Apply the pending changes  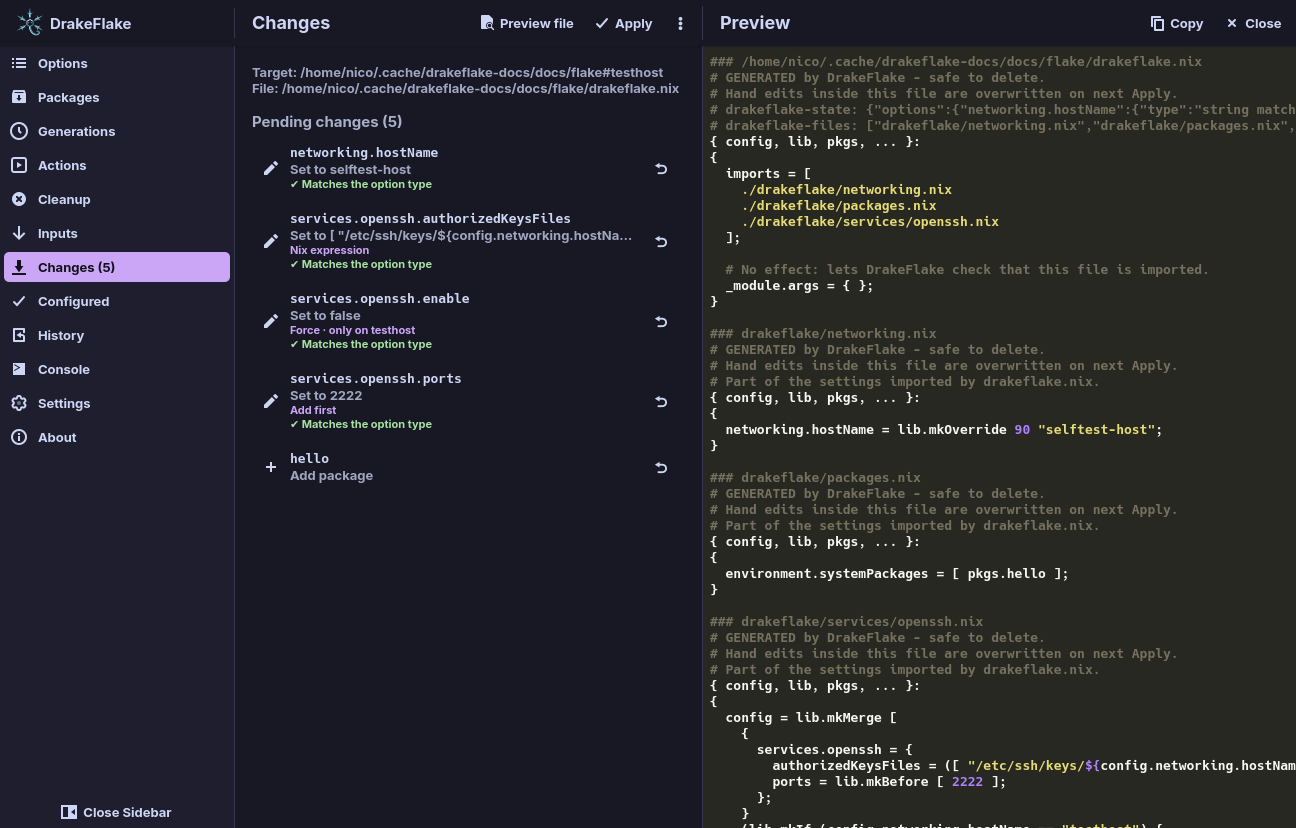[623, 23]
